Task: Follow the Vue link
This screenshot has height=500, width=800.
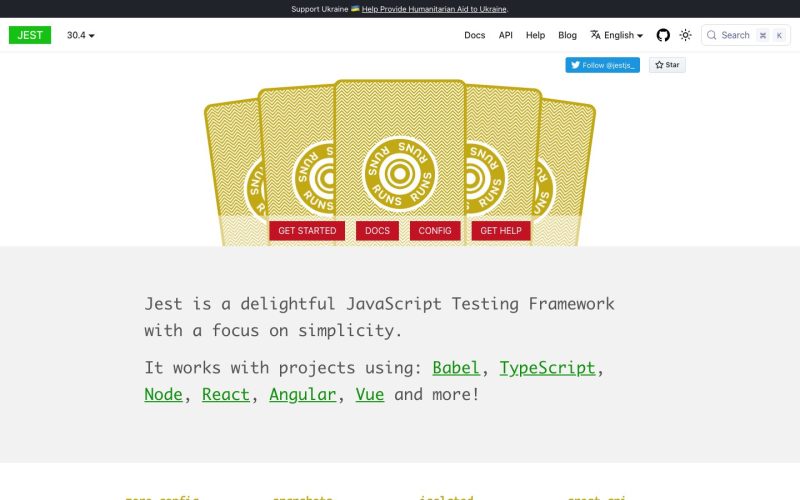Action: click(x=370, y=394)
